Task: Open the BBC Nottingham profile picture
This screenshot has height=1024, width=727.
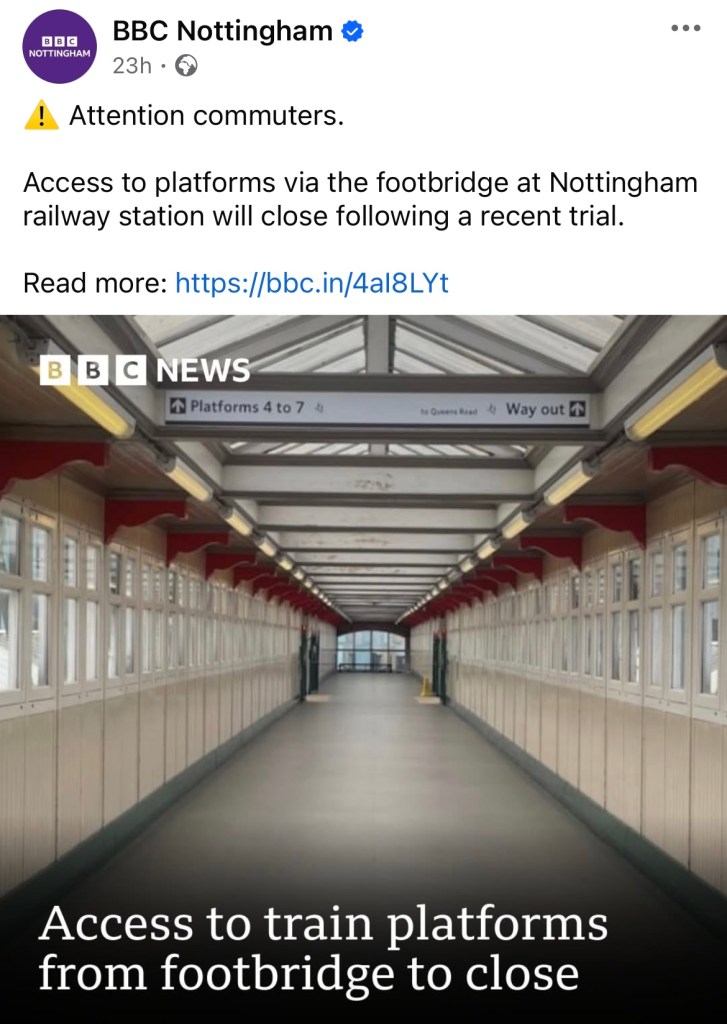Action: [x=59, y=46]
